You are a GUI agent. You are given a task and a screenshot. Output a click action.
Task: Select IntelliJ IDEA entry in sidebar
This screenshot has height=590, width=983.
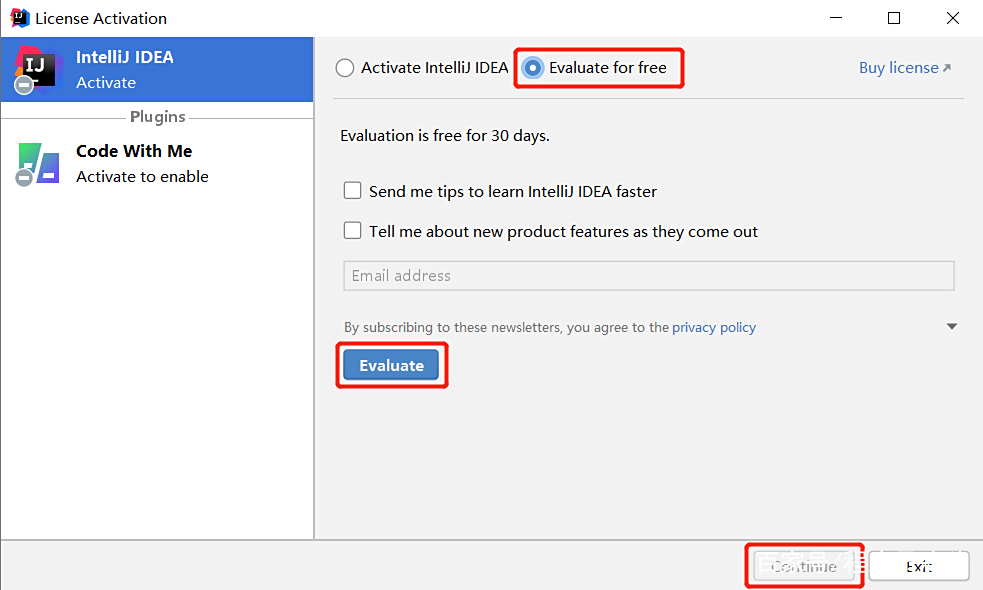point(157,69)
